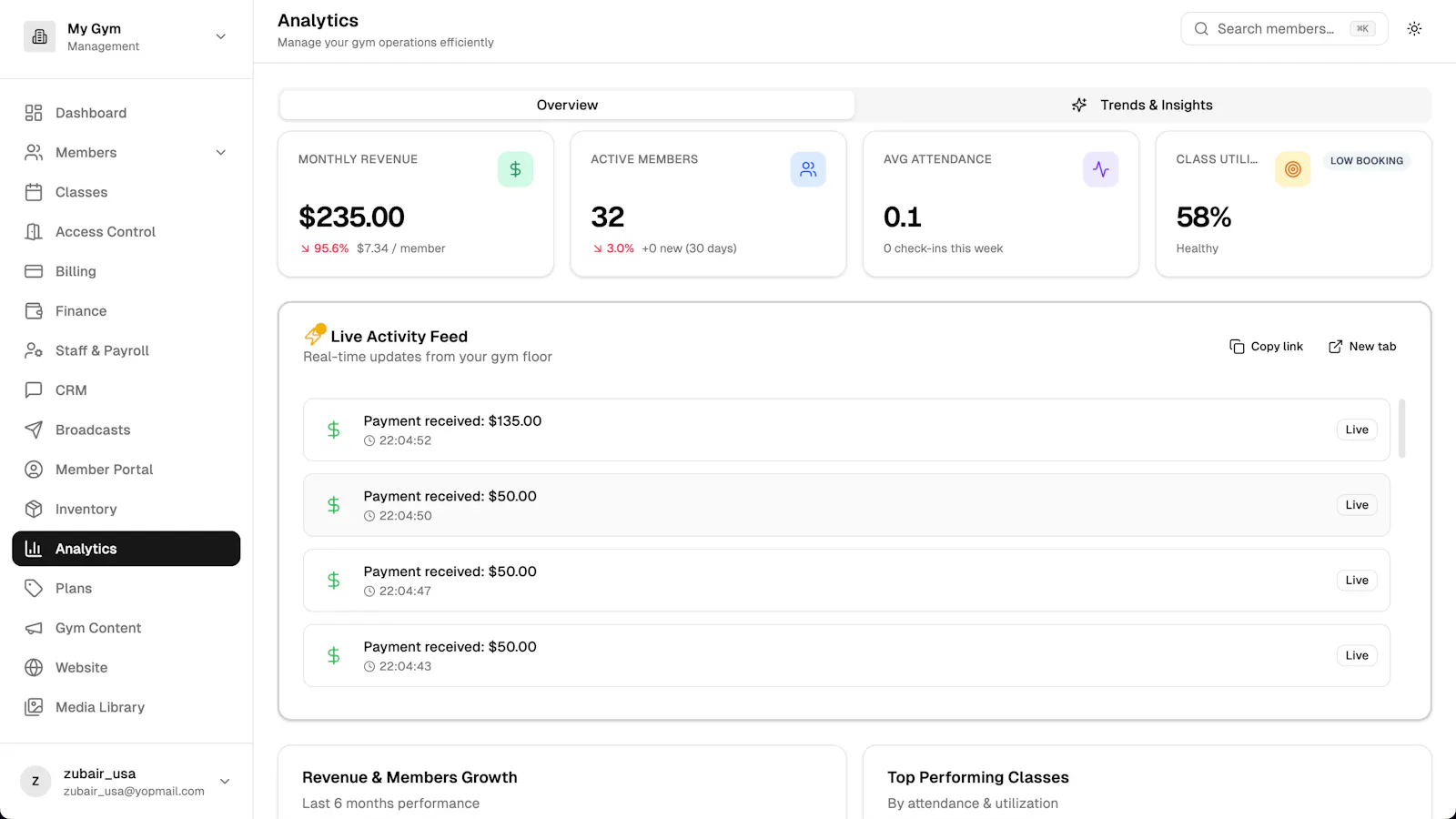Viewport: 1456px width, 819px height.
Task: Open the Website globe icon
Action: tap(34, 667)
